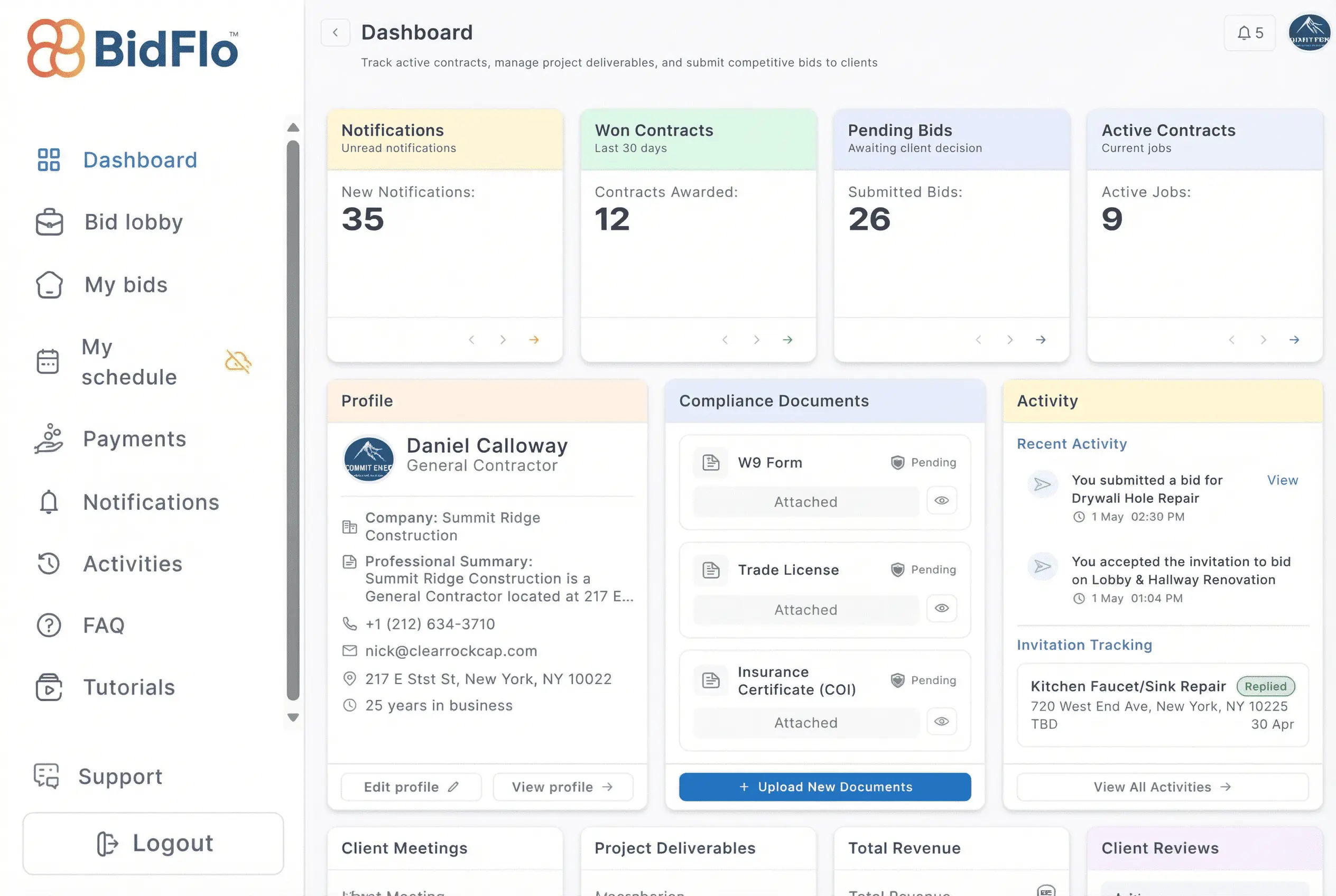
Task: Click the bell icon showing 5 notifications
Action: click(1250, 33)
